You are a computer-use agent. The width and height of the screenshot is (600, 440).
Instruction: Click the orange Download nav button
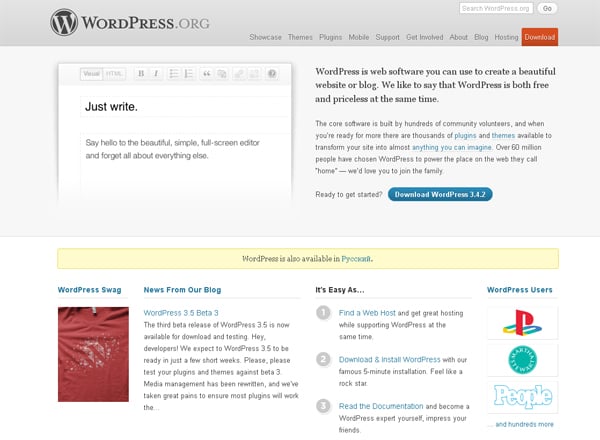tap(540, 37)
